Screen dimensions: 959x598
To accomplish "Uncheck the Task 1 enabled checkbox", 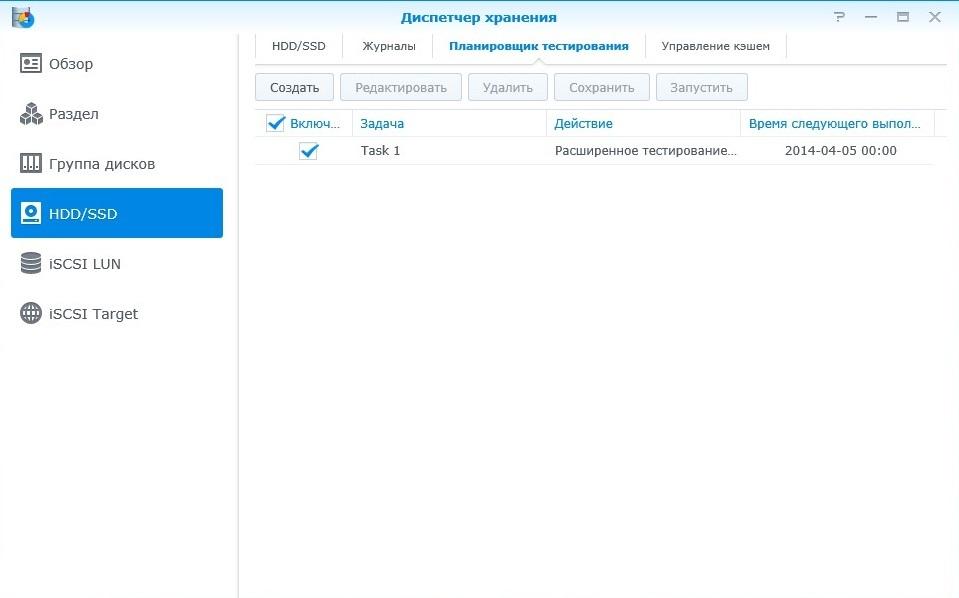I will [x=308, y=151].
